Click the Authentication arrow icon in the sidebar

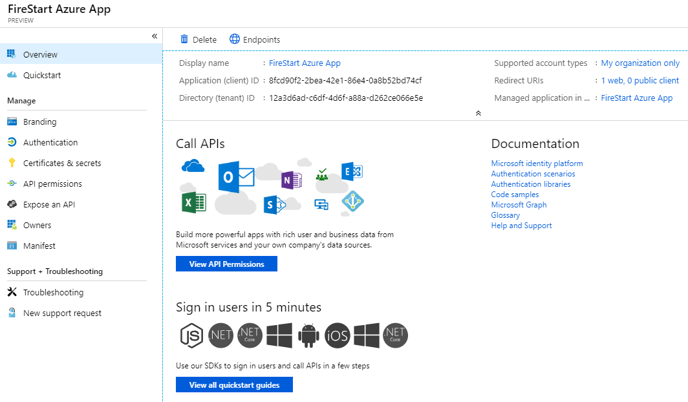(12, 142)
